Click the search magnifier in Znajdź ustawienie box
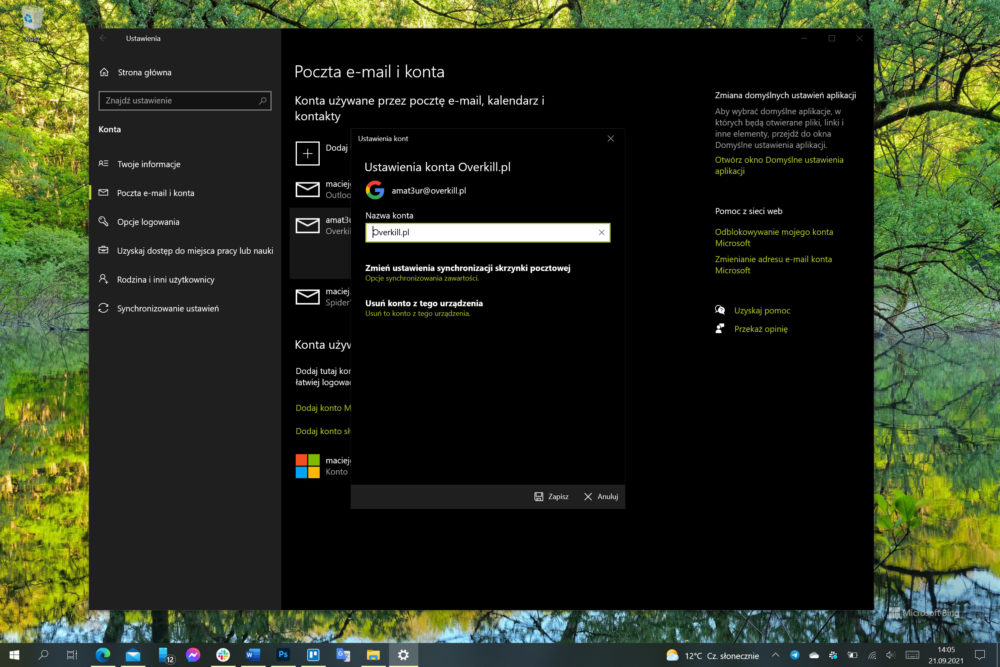 [x=262, y=101]
